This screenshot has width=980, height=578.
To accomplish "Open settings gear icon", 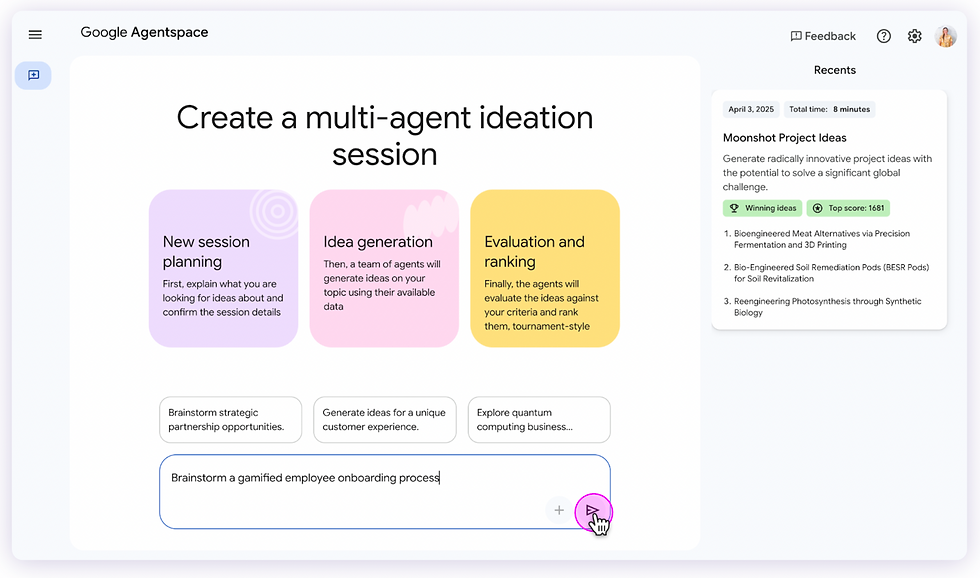I will (914, 36).
